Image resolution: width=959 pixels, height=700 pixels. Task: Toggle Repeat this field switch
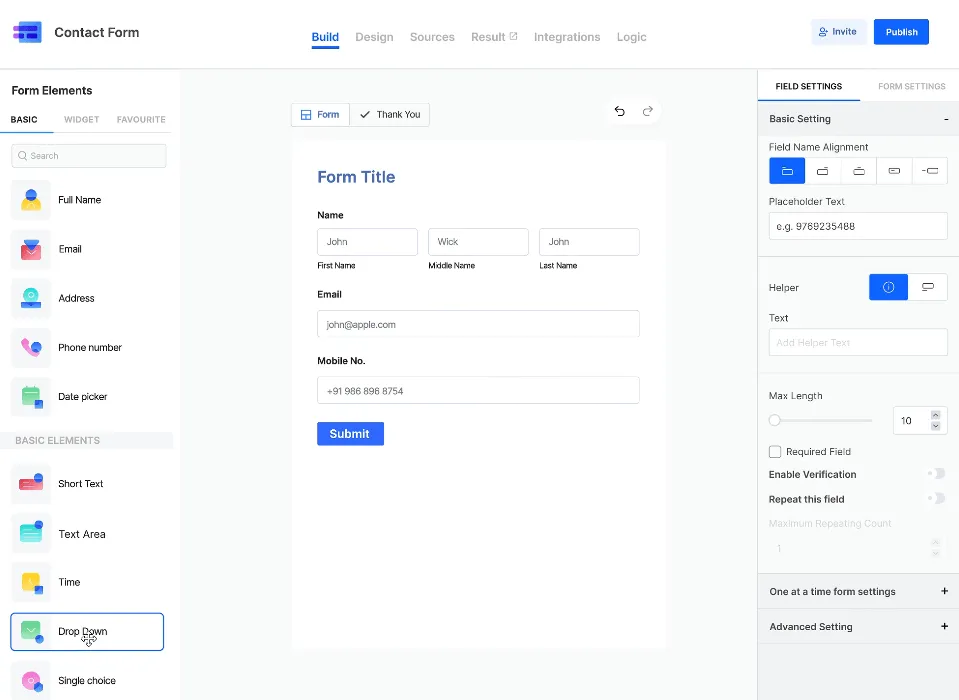936,499
